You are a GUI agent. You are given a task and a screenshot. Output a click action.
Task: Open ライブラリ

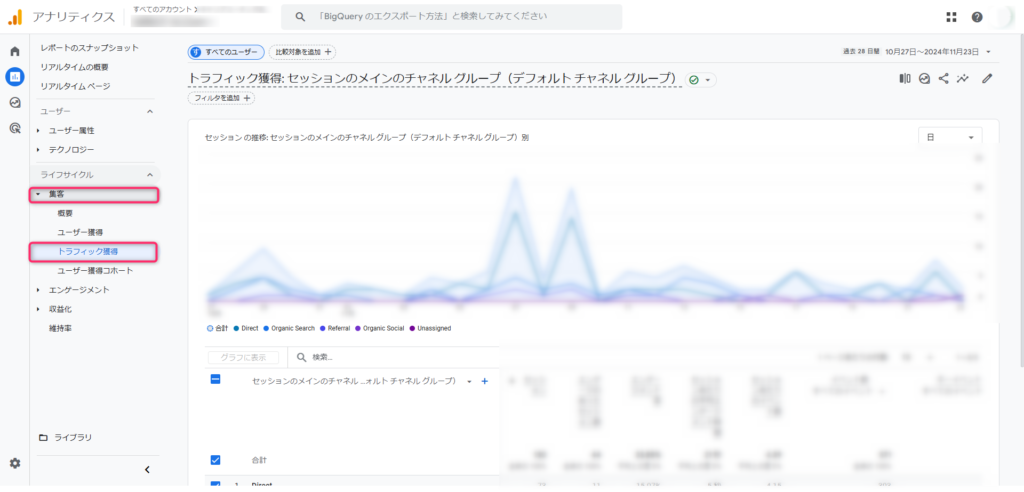(x=73, y=437)
